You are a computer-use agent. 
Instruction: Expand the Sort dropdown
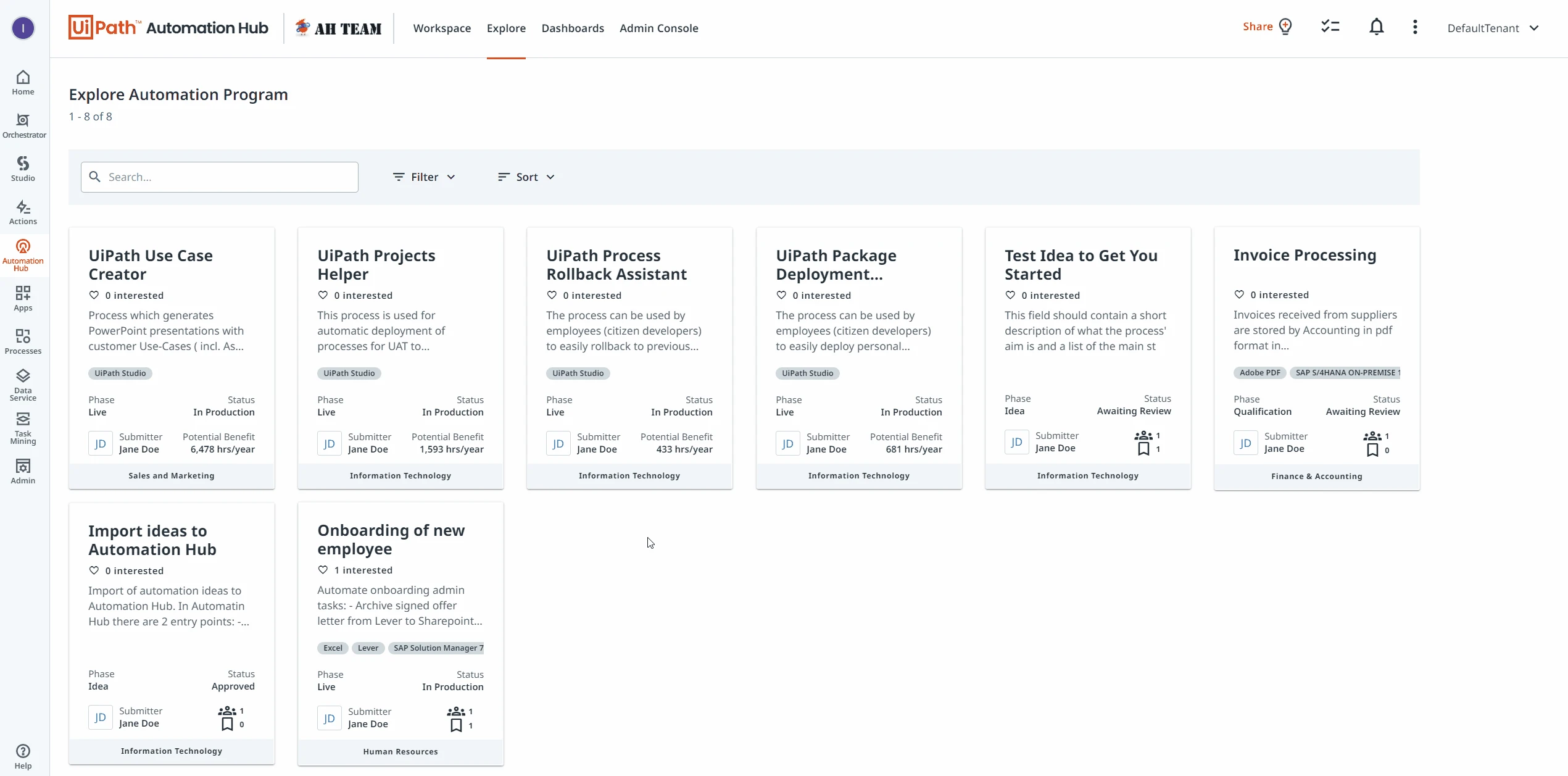pyautogui.click(x=526, y=177)
